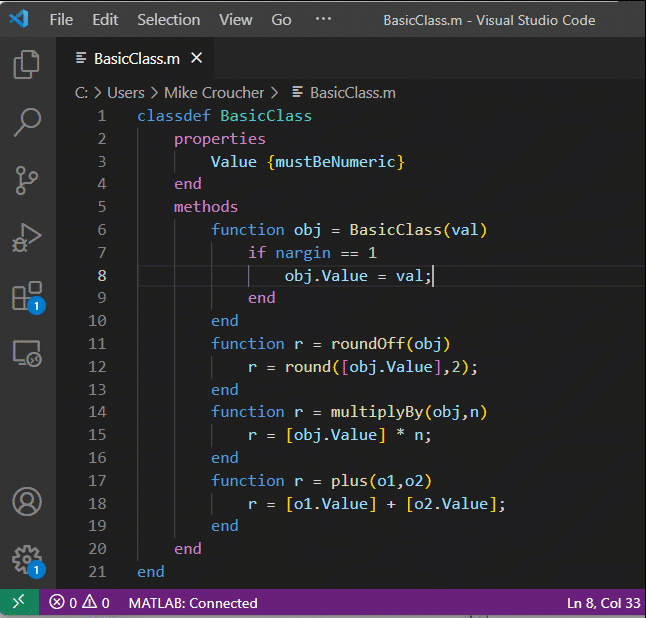Image resolution: width=646 pixels, height=618 pixels.
Task: Click the errors and warnings count
Action: pos(80,603)
